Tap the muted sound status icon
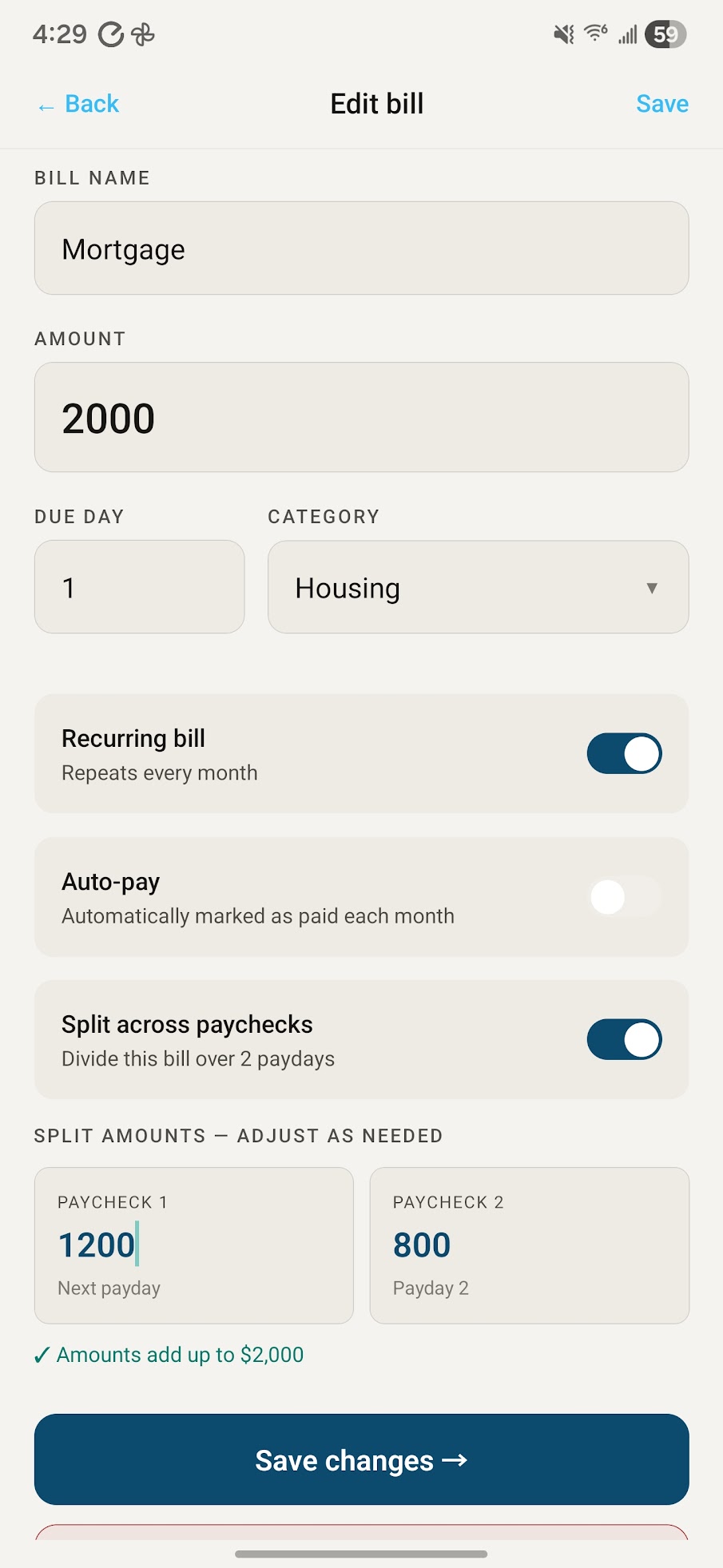The height and width of the screenshot is (1568, 723). click(564, 34)
